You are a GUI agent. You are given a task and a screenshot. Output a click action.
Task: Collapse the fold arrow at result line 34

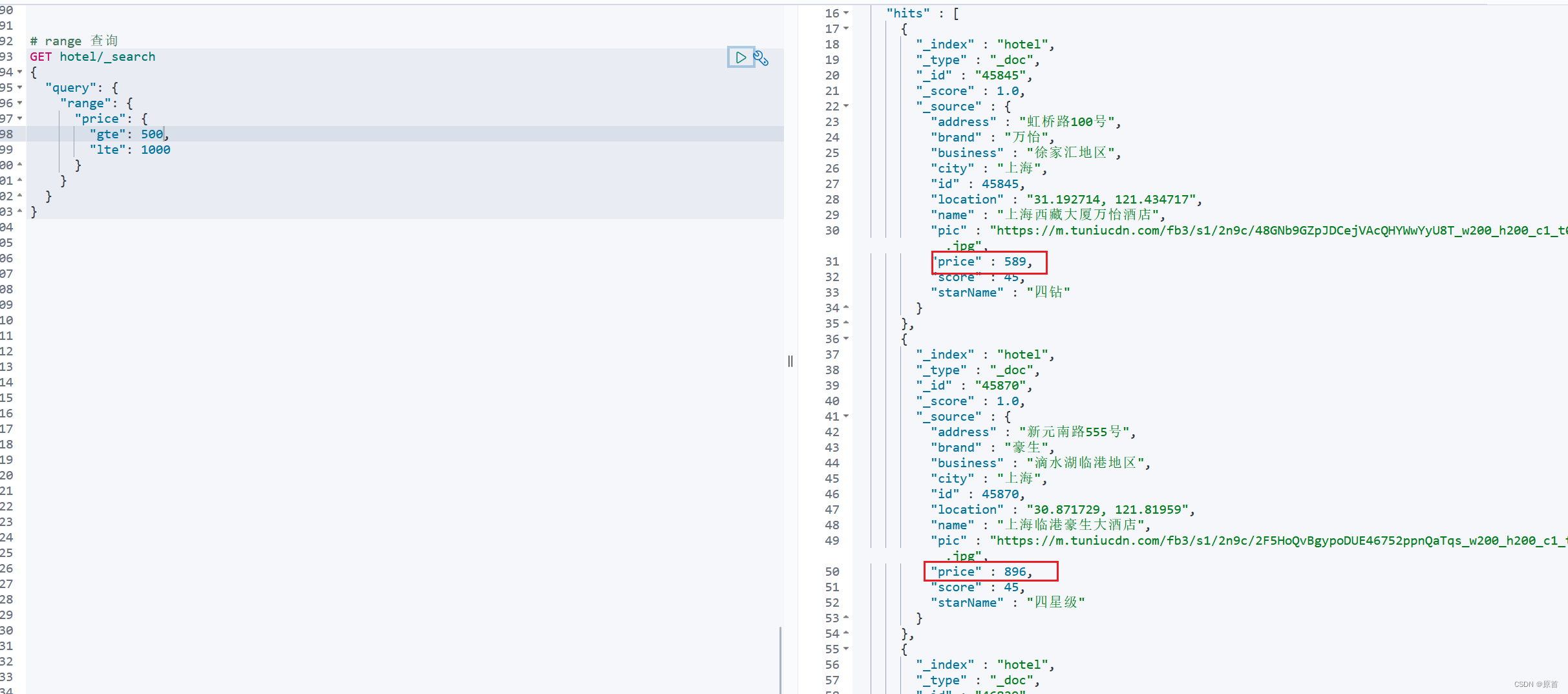(x=846, y=308)
